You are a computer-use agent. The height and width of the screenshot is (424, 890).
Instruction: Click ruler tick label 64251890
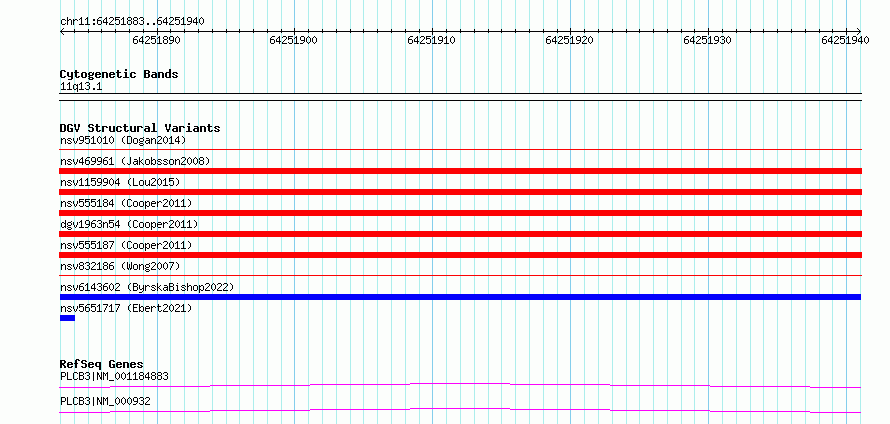[x=157, y=40]
